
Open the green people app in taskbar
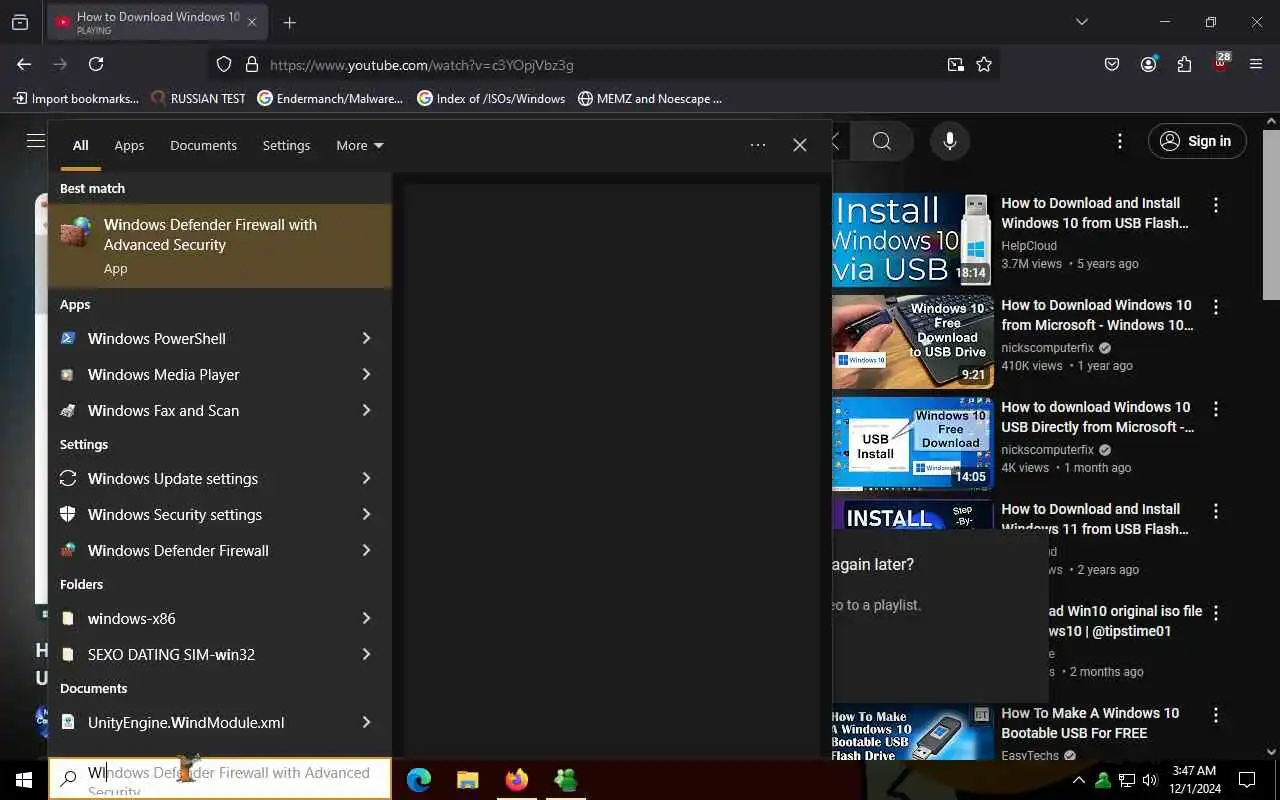point(565,780)
